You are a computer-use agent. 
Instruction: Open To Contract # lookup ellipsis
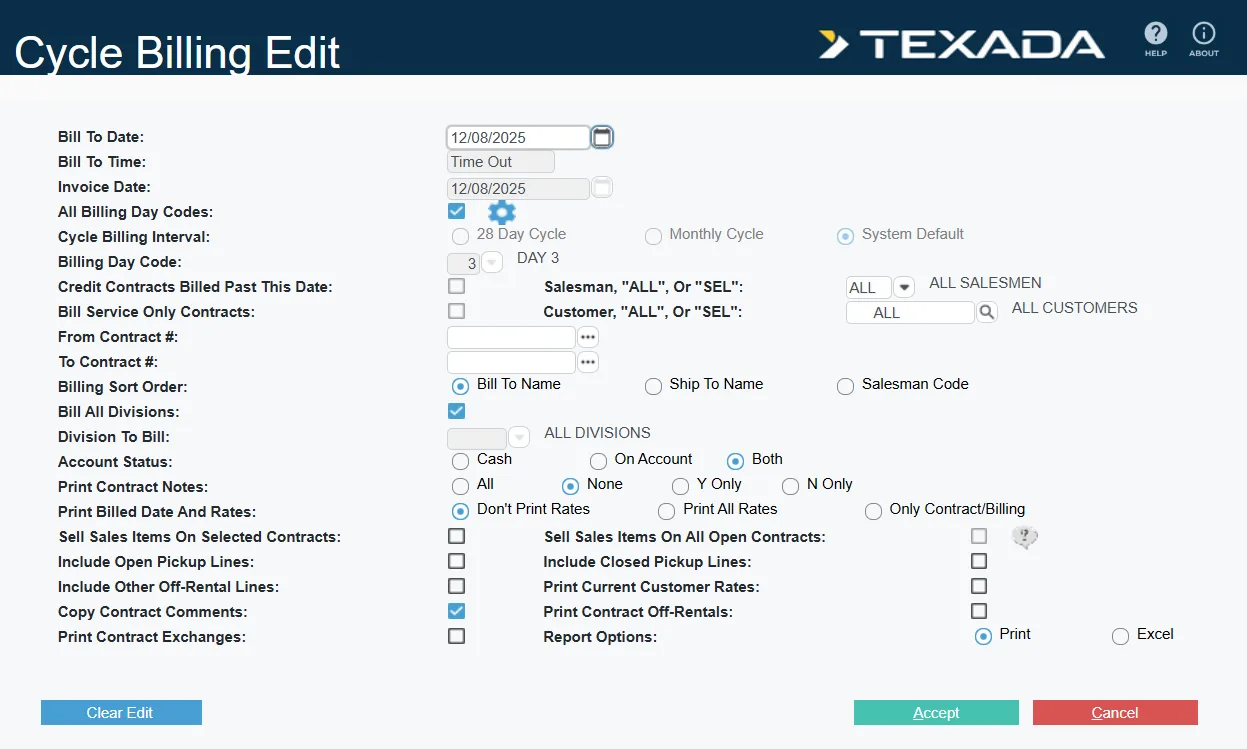pyautogui.click(x=588, y=362)
